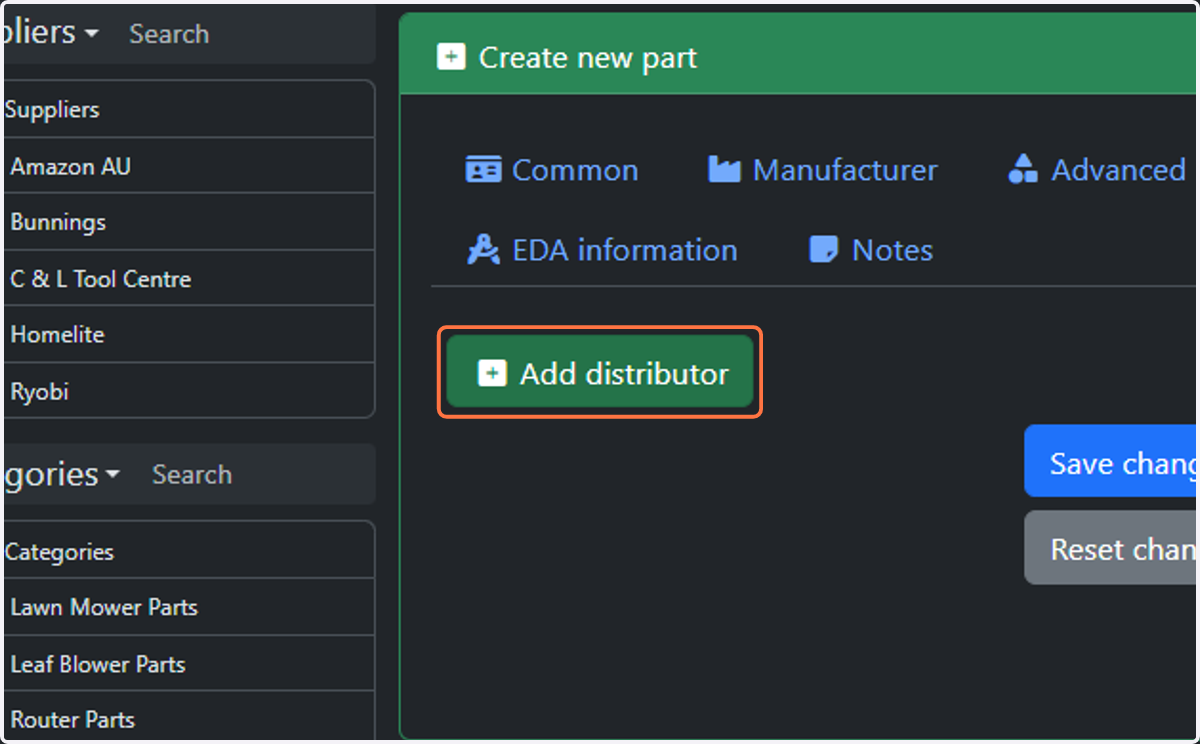Viewport: 1200px width, 744px height.
Task: Click the Manufacturer factory icon
Action: [x=724, y=170]
